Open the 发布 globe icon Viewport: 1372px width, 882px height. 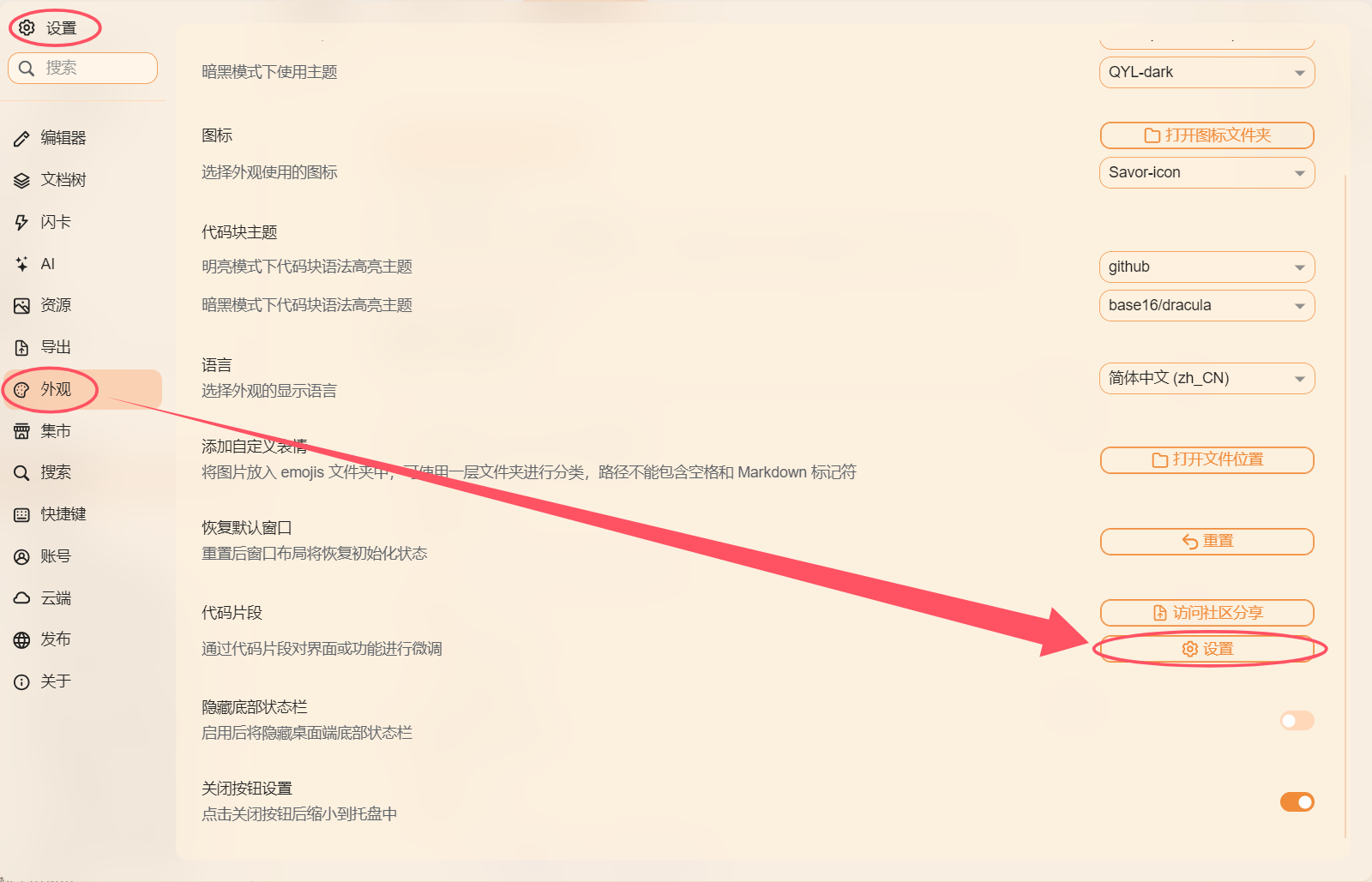21,640
